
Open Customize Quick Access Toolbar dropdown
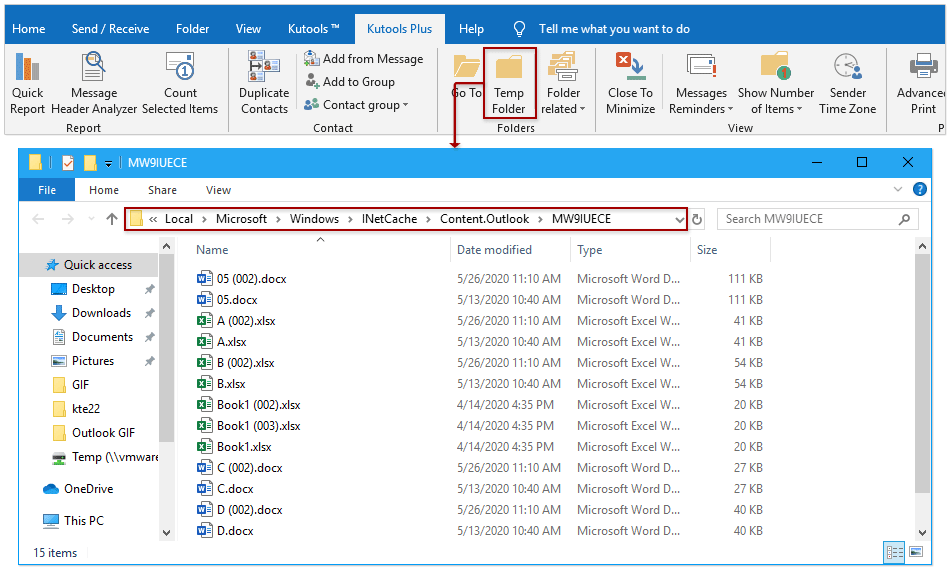pos(108,164)
